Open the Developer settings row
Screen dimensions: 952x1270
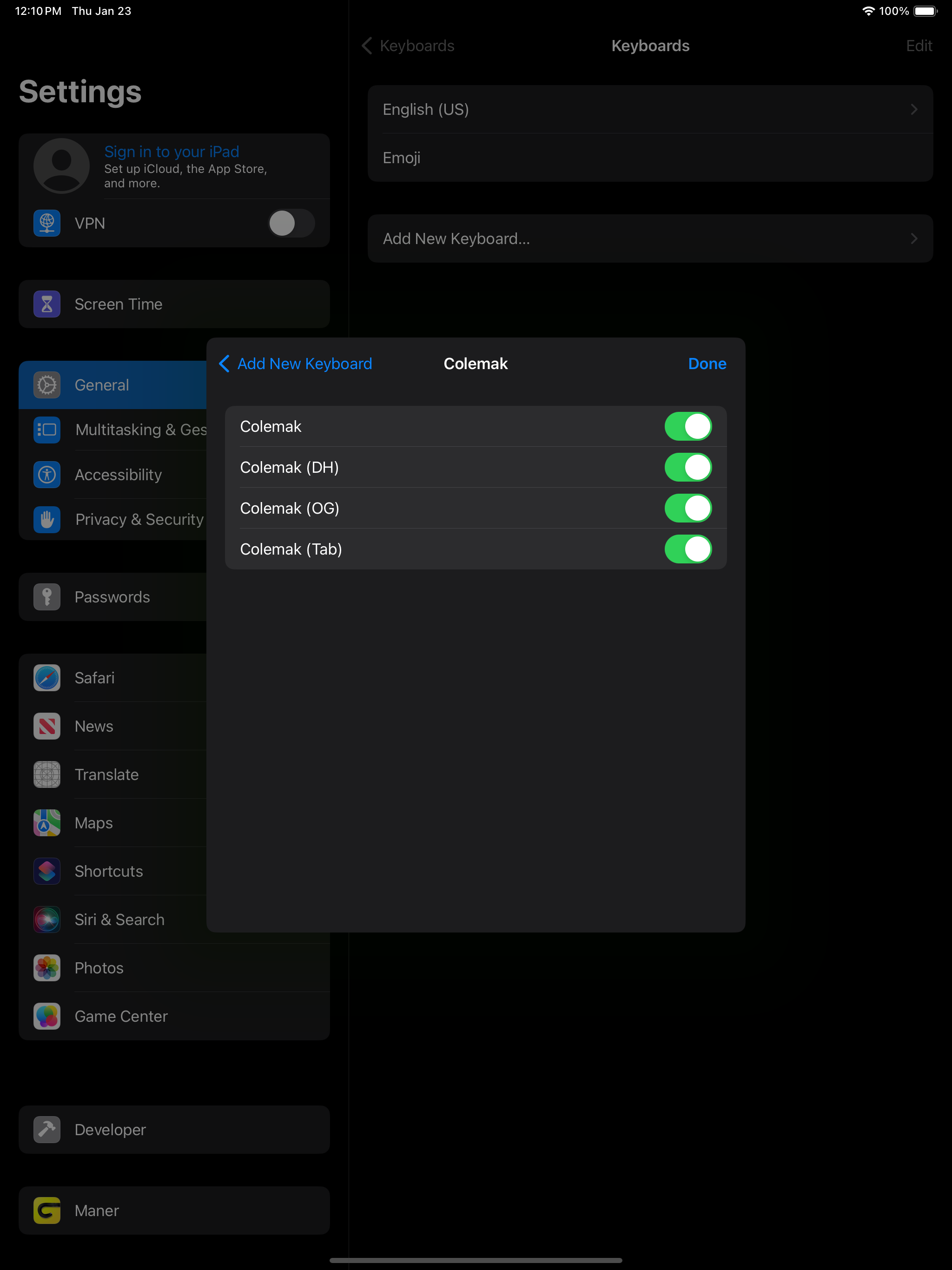coord(174,1130)
